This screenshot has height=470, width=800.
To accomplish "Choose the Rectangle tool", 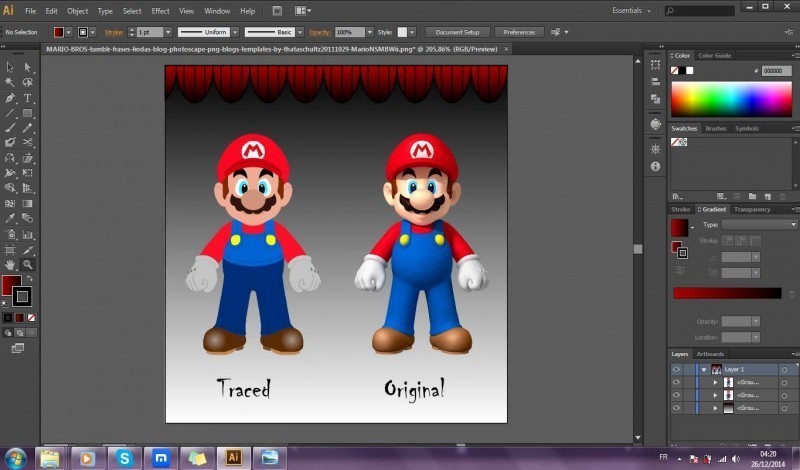I will click(28, 113).
